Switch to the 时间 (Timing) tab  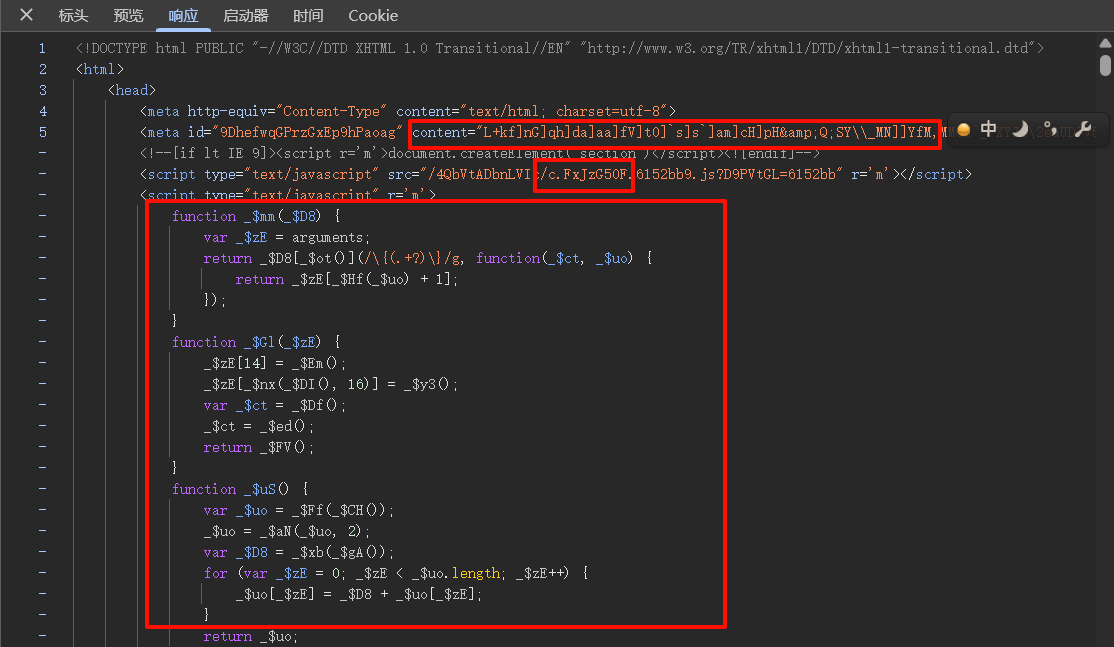click(x=308, y=16)
